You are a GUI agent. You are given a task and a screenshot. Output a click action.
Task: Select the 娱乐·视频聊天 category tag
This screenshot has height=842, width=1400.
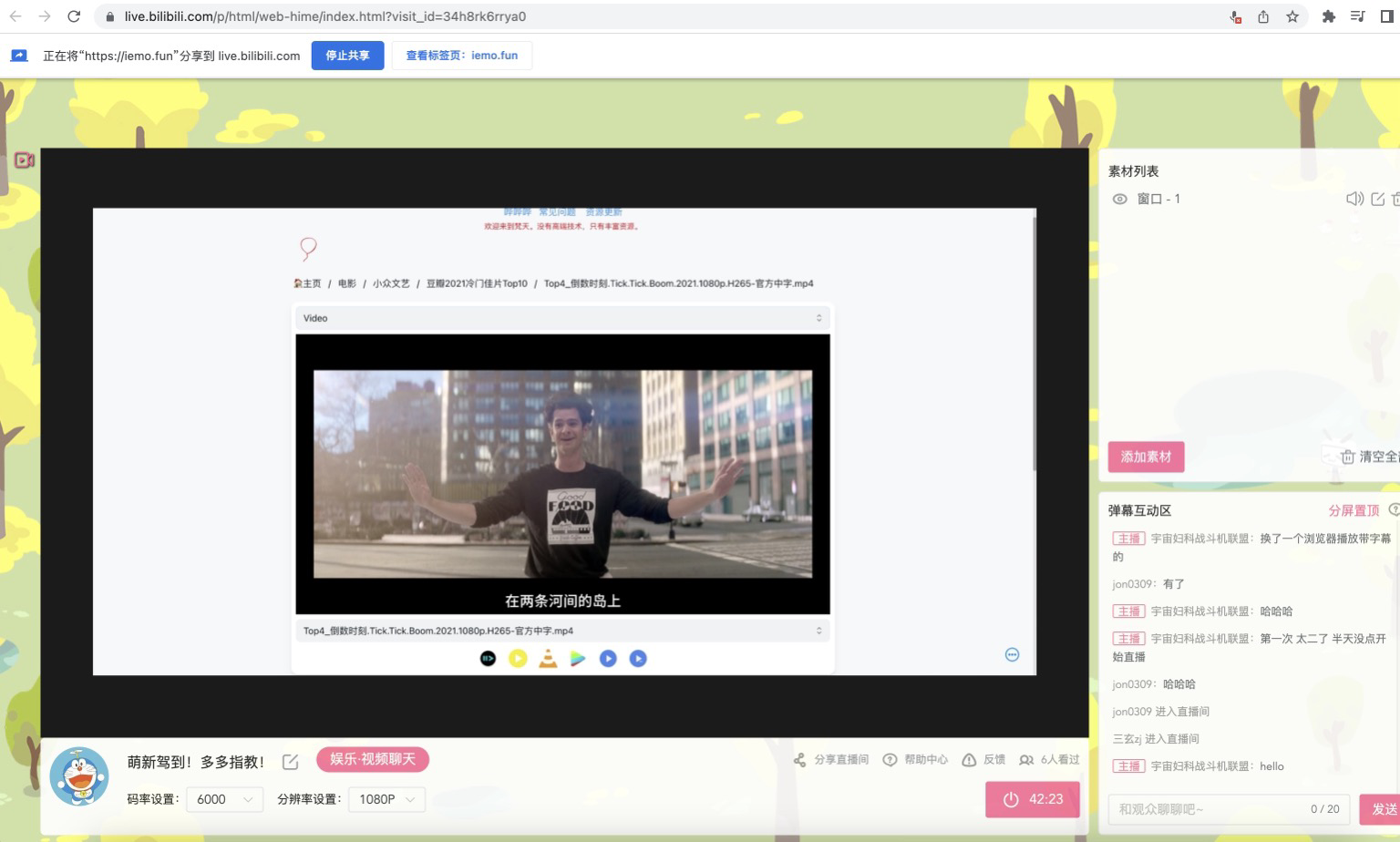372,759
